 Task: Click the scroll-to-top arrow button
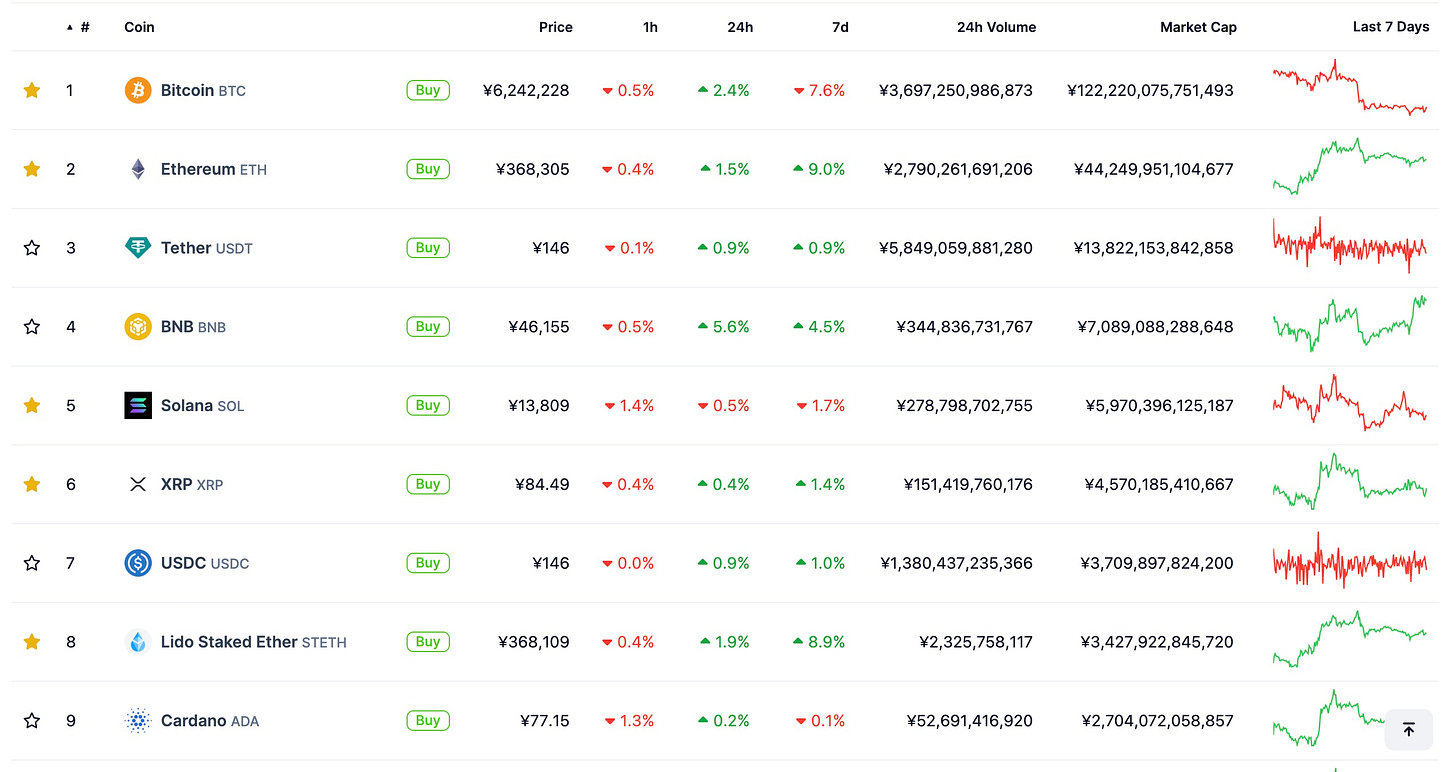click(1409, 730)
